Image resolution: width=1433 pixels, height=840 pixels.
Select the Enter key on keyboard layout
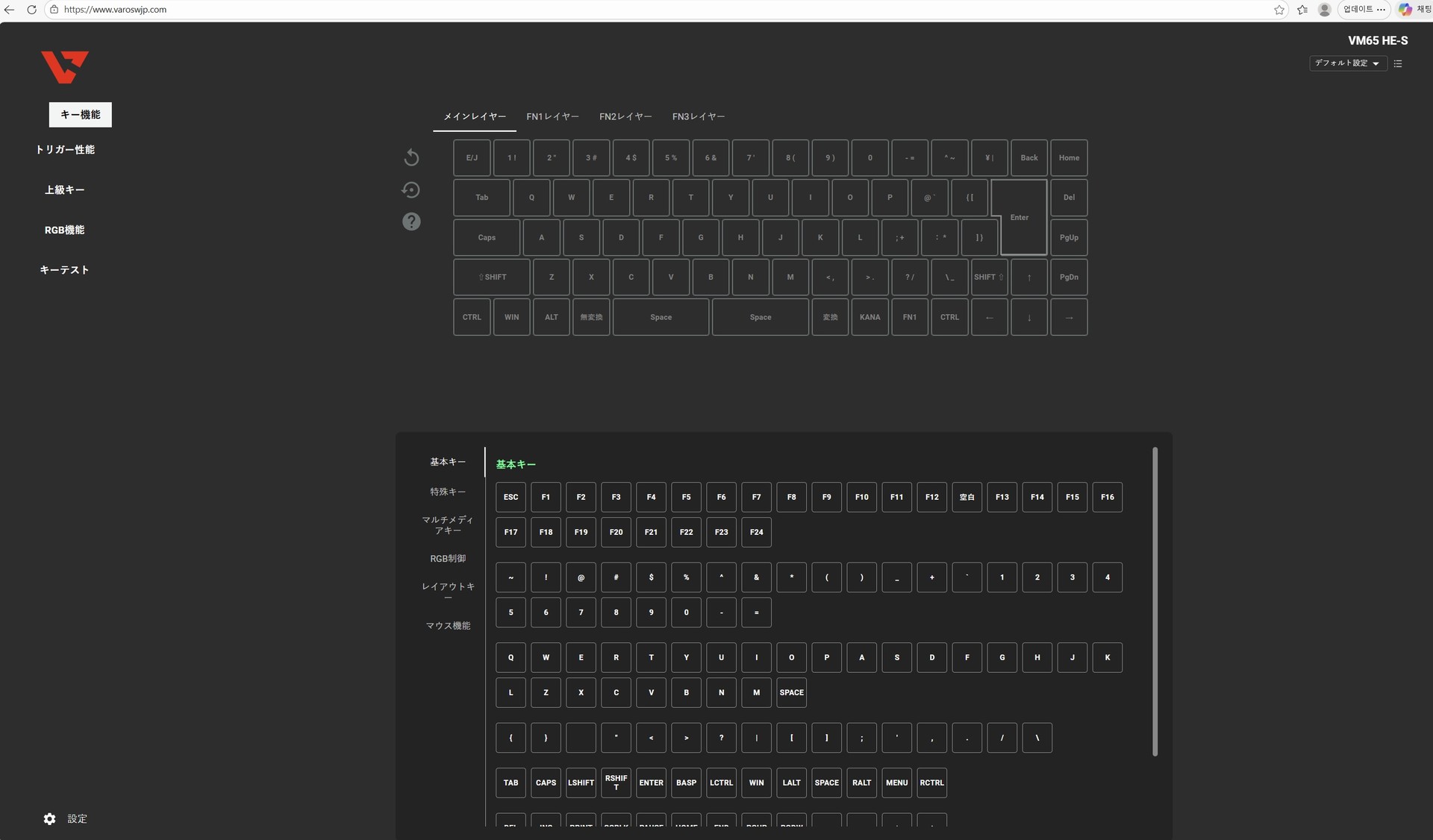1020,217
